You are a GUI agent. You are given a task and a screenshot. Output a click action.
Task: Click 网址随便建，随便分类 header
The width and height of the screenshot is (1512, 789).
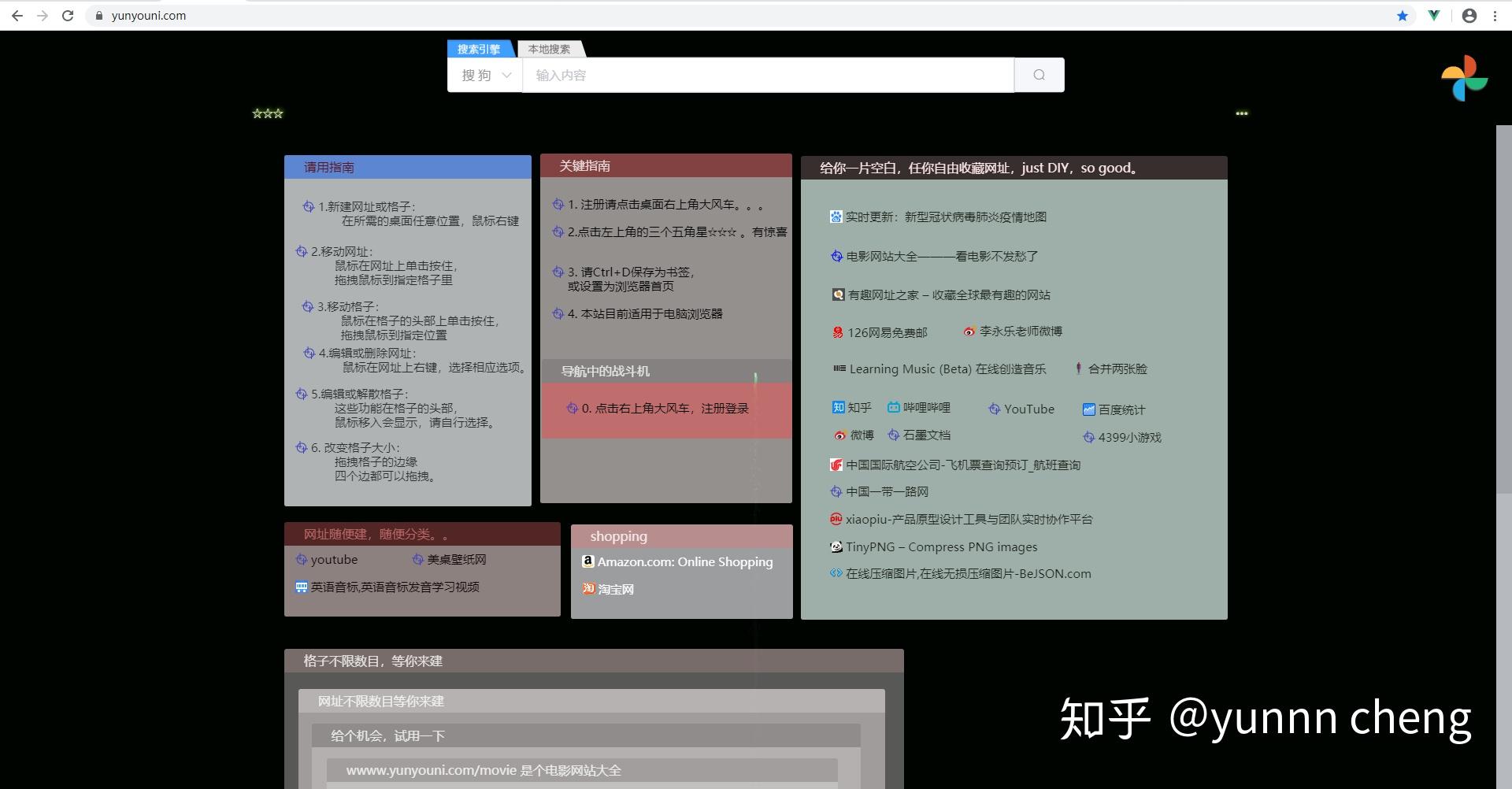point(422,534)
